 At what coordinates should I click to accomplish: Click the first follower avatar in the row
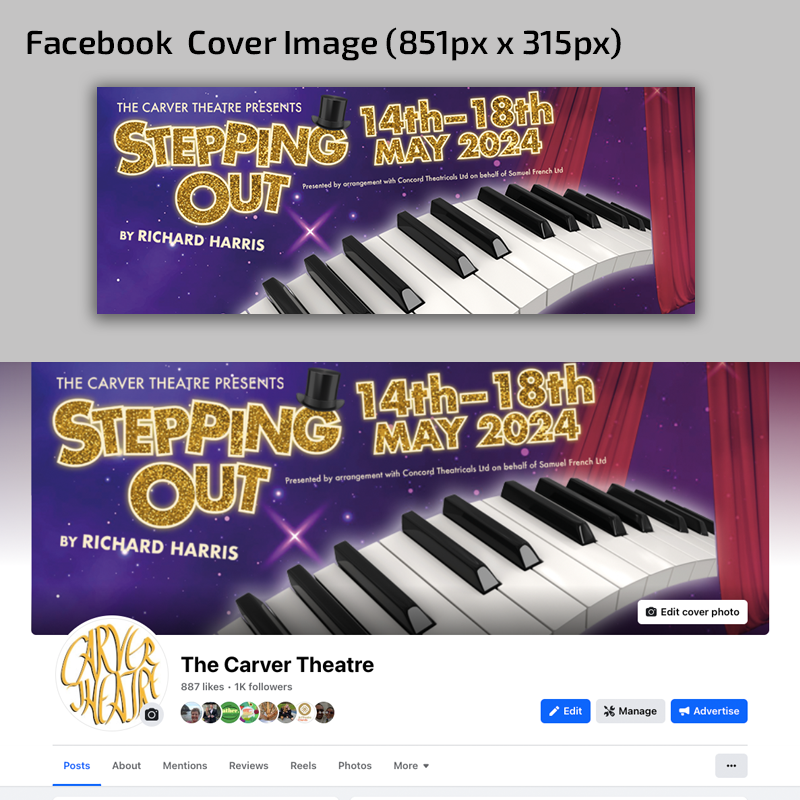click(x=191, y=712)
